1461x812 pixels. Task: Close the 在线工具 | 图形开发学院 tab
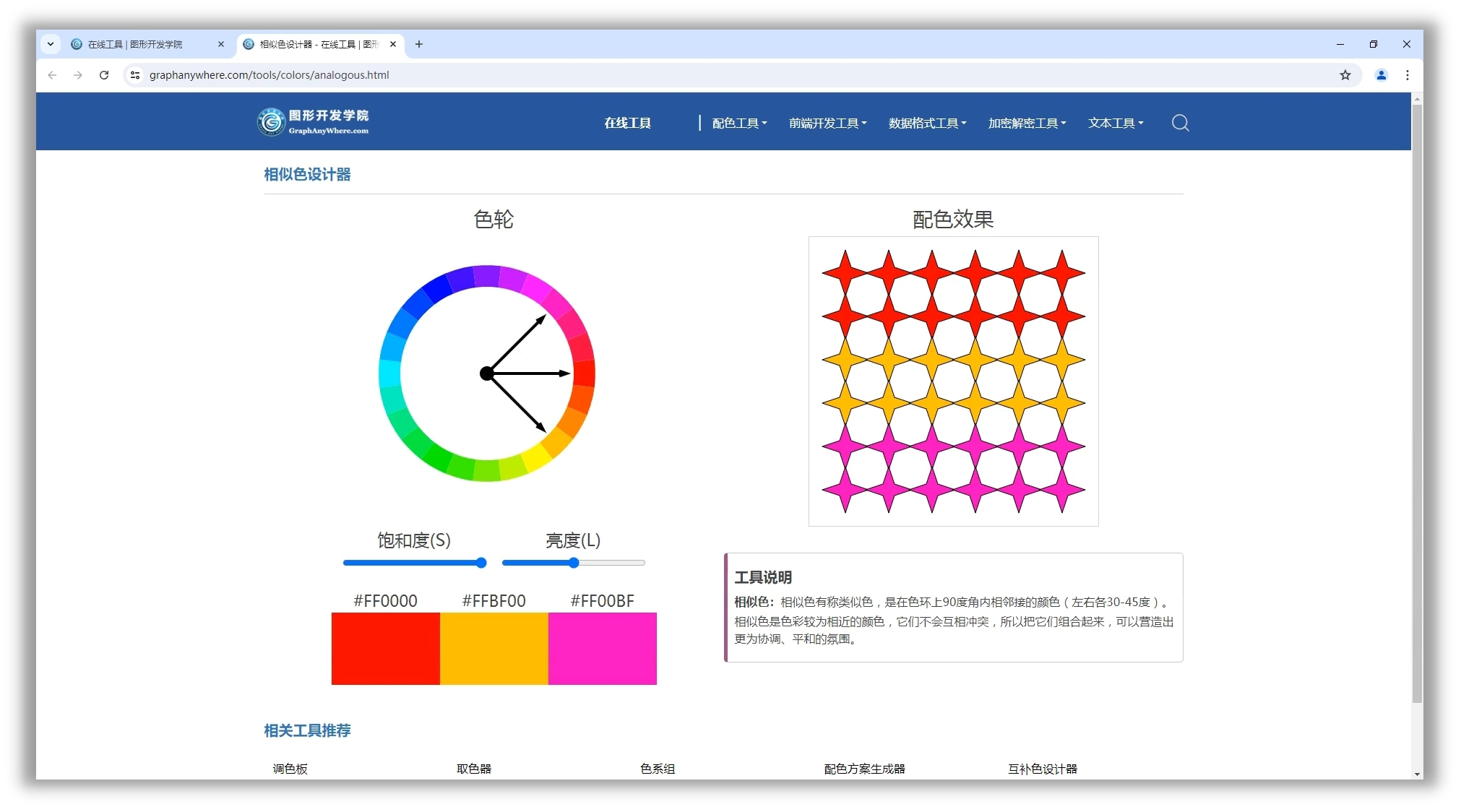[x=221, y=44]
